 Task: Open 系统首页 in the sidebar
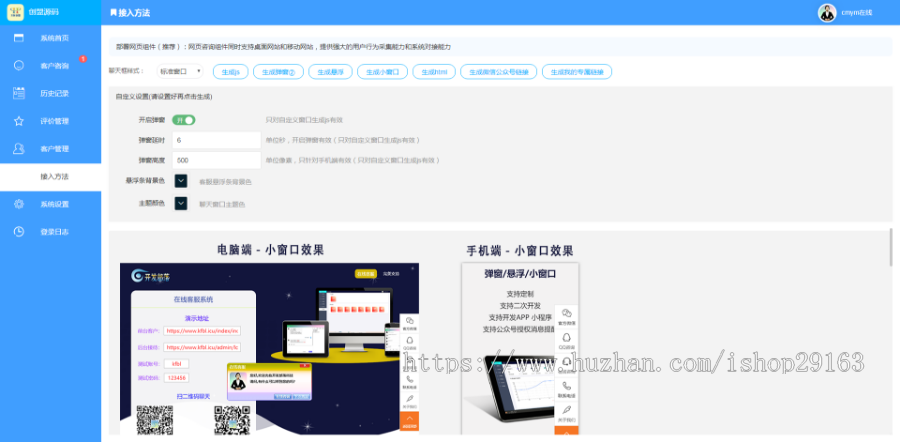[x=51, y=38]
